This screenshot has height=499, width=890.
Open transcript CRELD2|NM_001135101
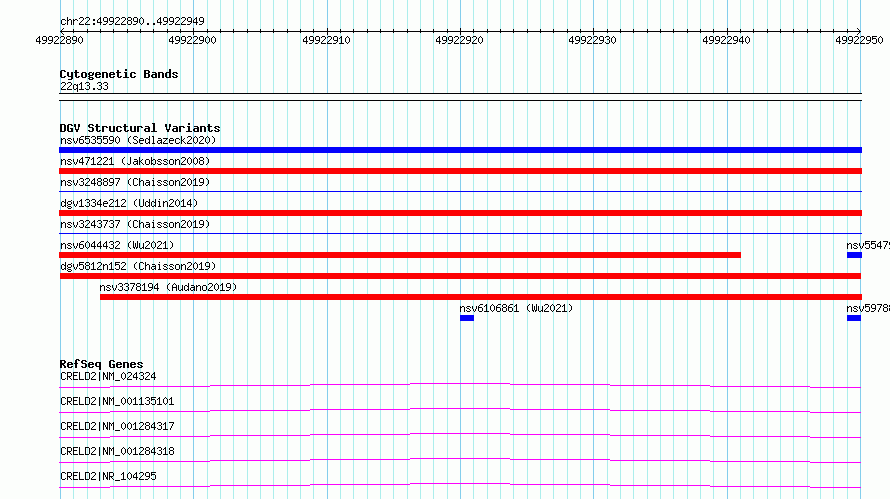(x=117, y=401)
